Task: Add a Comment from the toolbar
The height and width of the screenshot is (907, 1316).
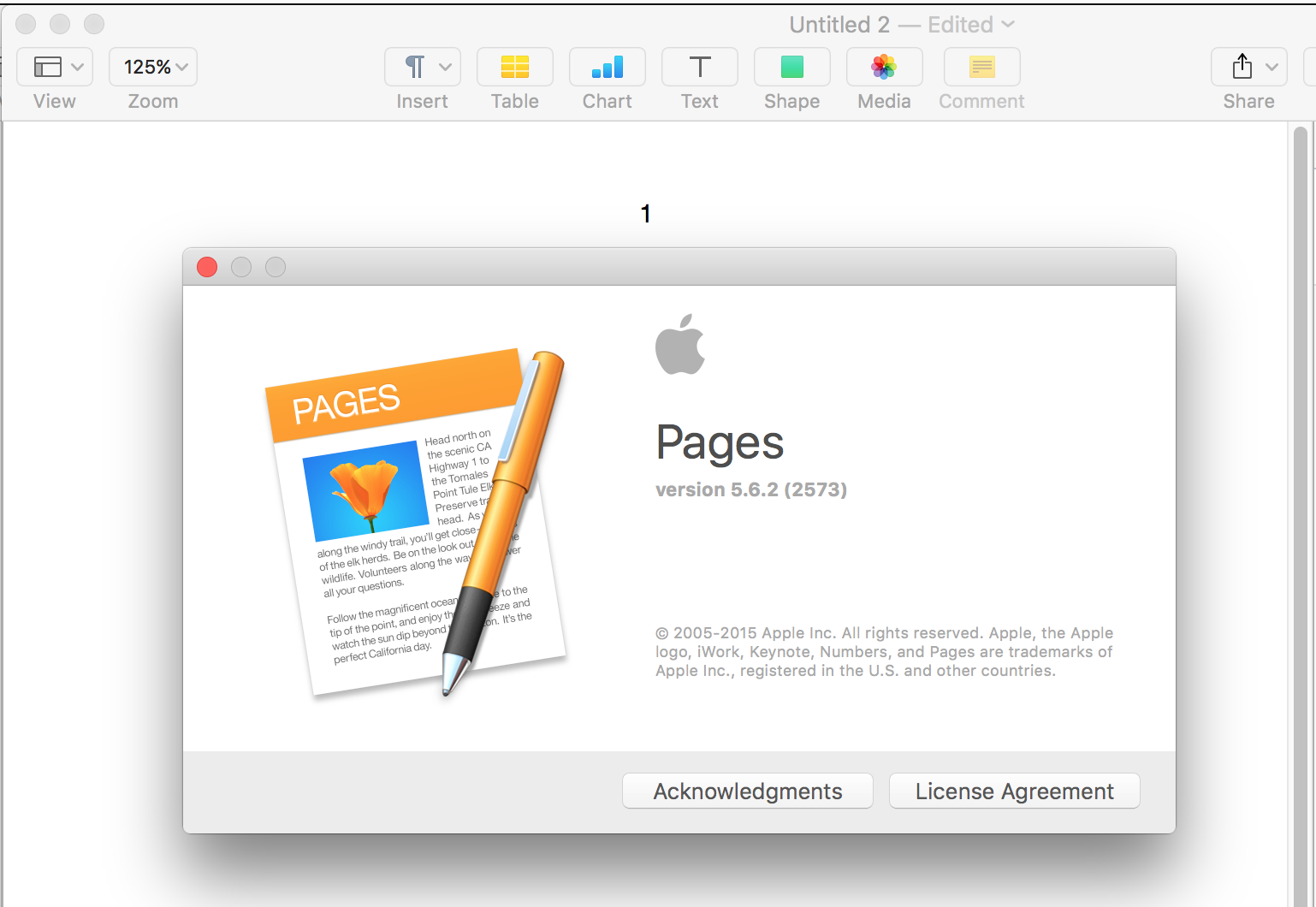Action: coord(982,67)
